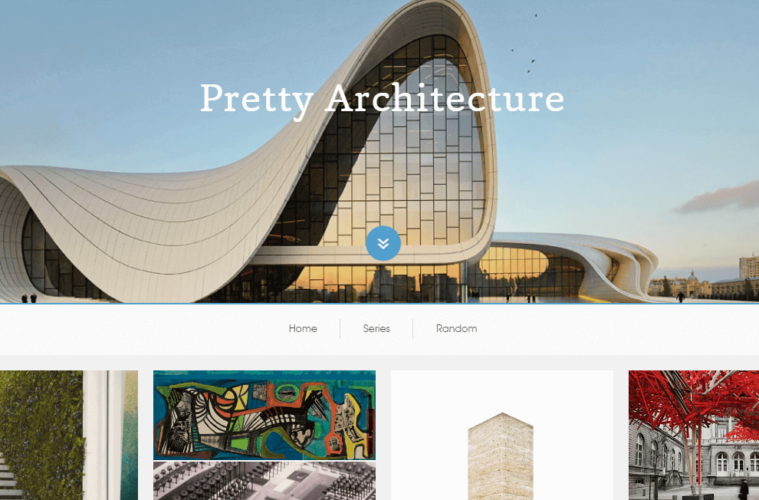Viewport: 759px width, 500px height.
Task: Click the blue double-chevron scroll down button
Action: (383, 243)
